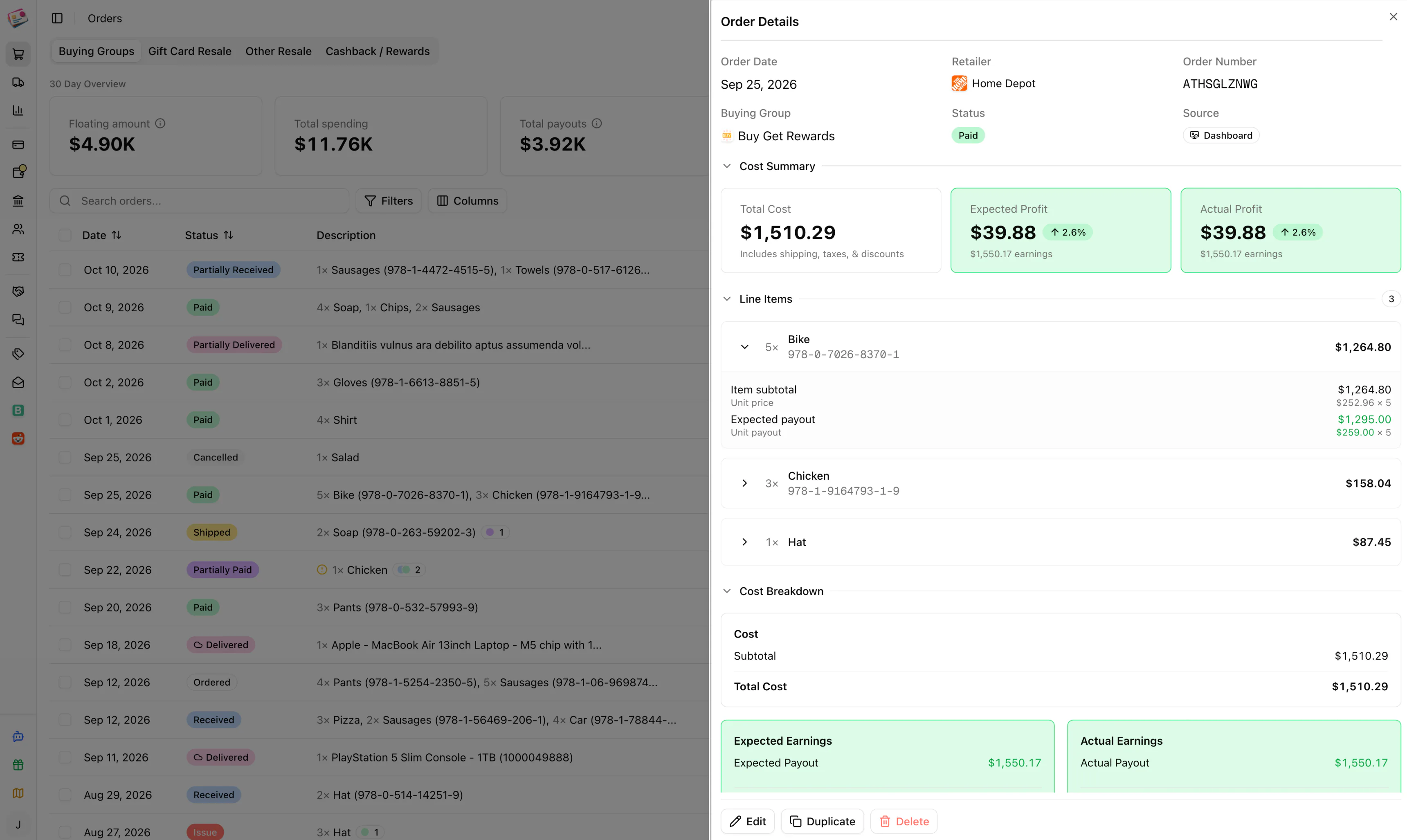Open the Cashback / Rewards tab
The width and height of the screenshot is (1407, 840).
(x=378, y=52)
